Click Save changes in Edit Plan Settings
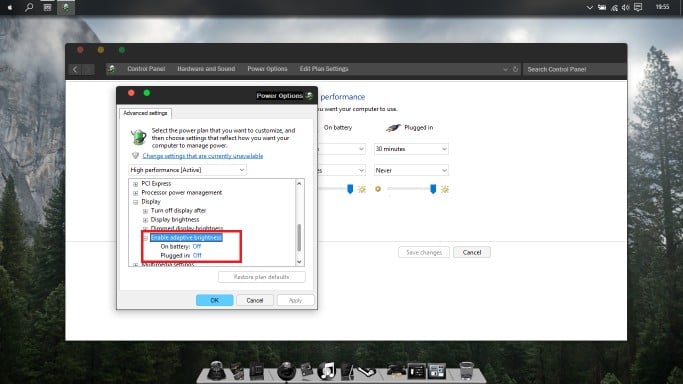Screen dimensions: 683x384 pos(424,253)
